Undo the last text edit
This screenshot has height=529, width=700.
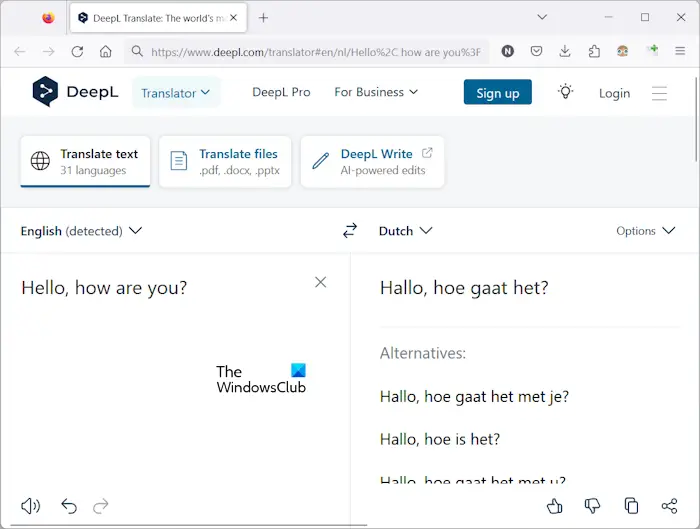(69, 506)
